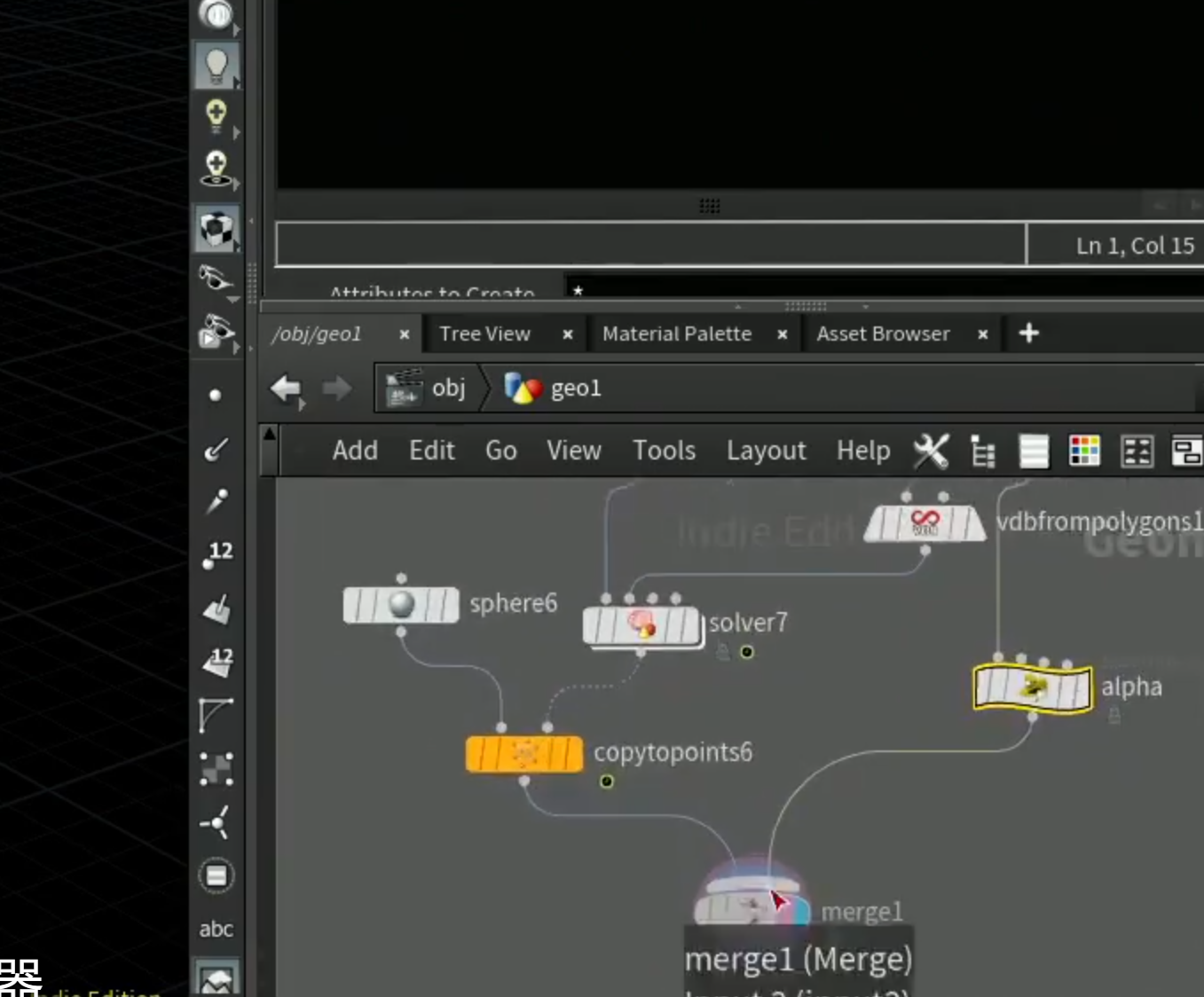This screenshot has height=997, width=1204.
Task: Toggle the abc text display option
Action: 216,929
